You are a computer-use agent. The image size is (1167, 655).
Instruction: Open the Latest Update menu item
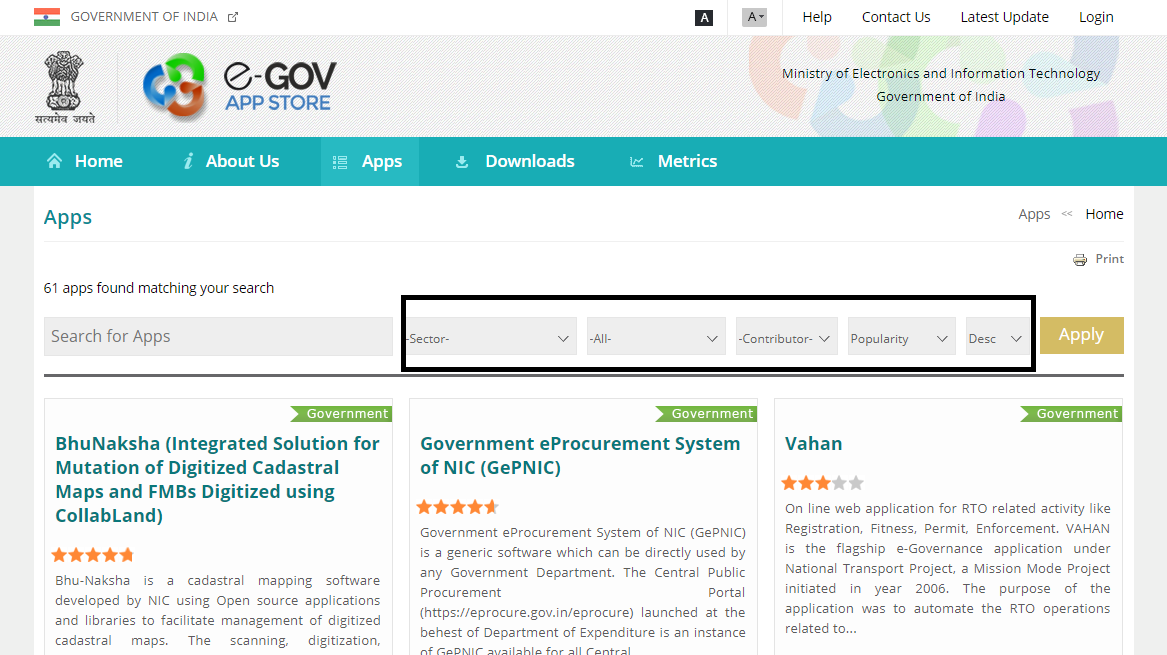click(1004, 16)
